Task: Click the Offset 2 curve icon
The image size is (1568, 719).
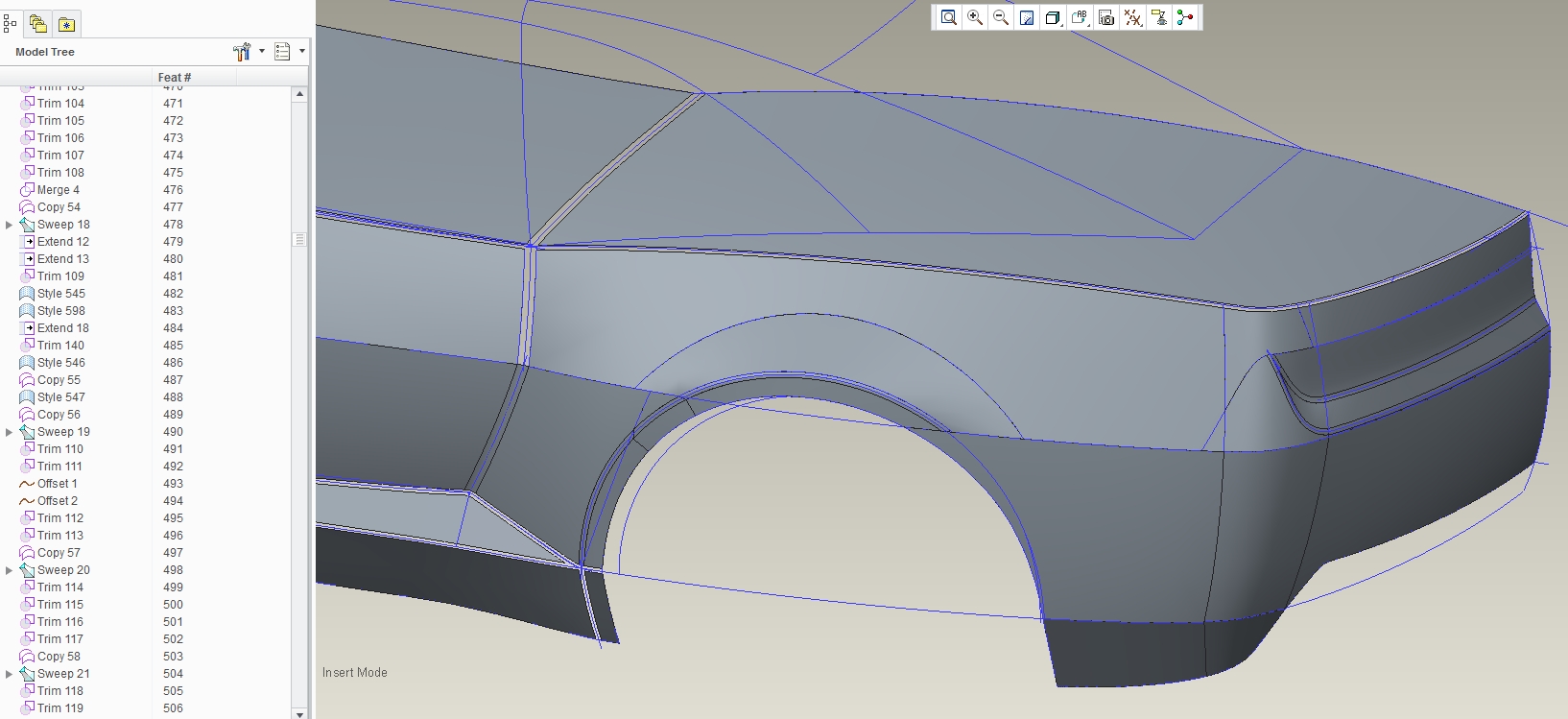Action: pos(27,500)
